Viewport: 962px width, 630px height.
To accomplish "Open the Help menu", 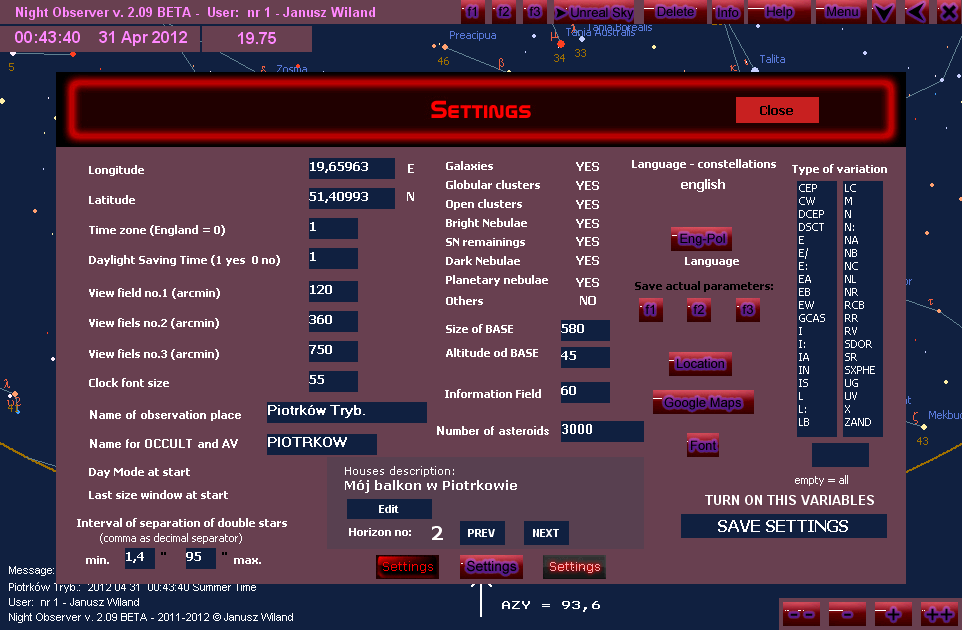I will (779, 12).
